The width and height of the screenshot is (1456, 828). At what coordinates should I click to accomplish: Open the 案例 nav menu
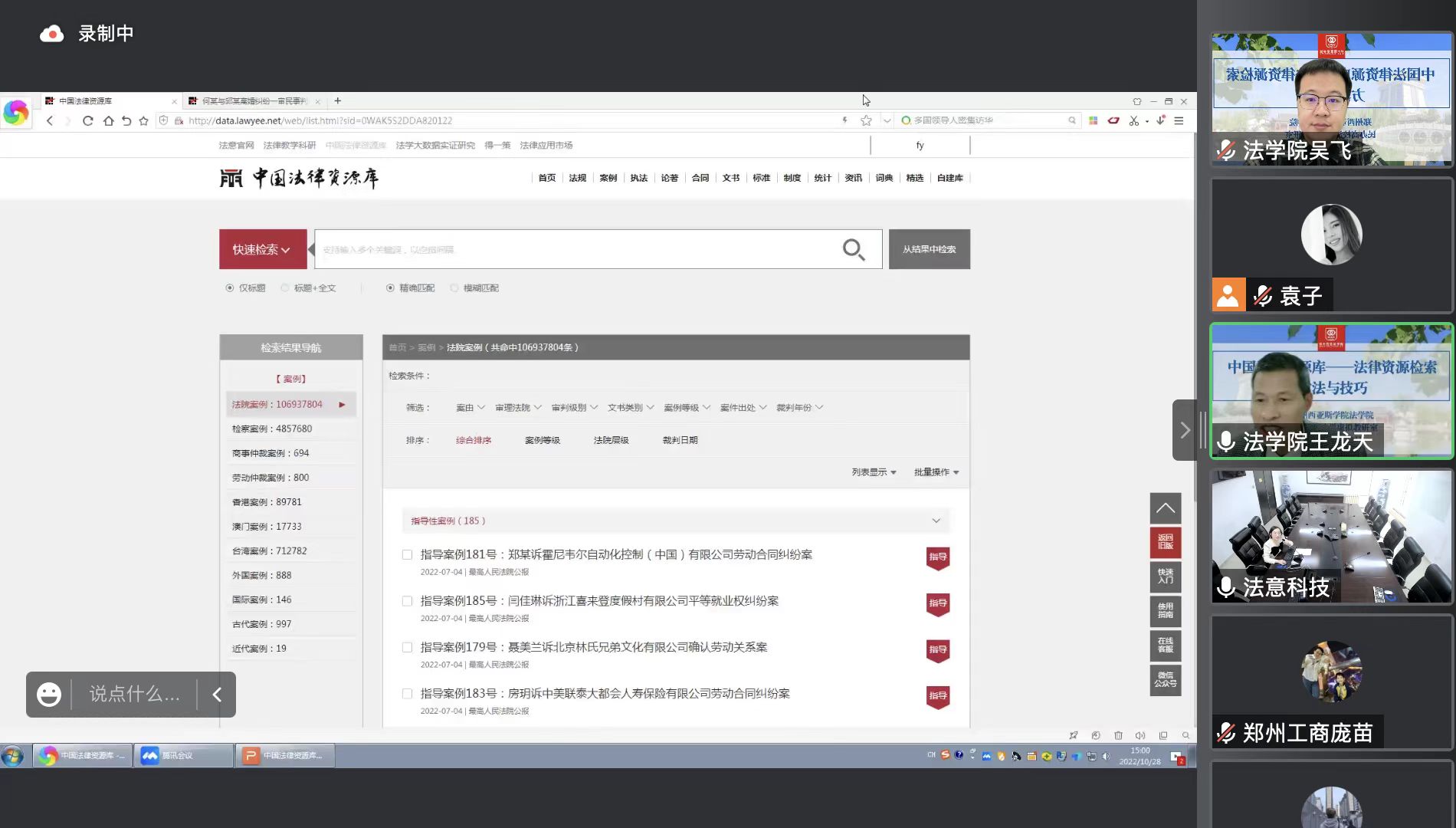[x=608, y=178]
